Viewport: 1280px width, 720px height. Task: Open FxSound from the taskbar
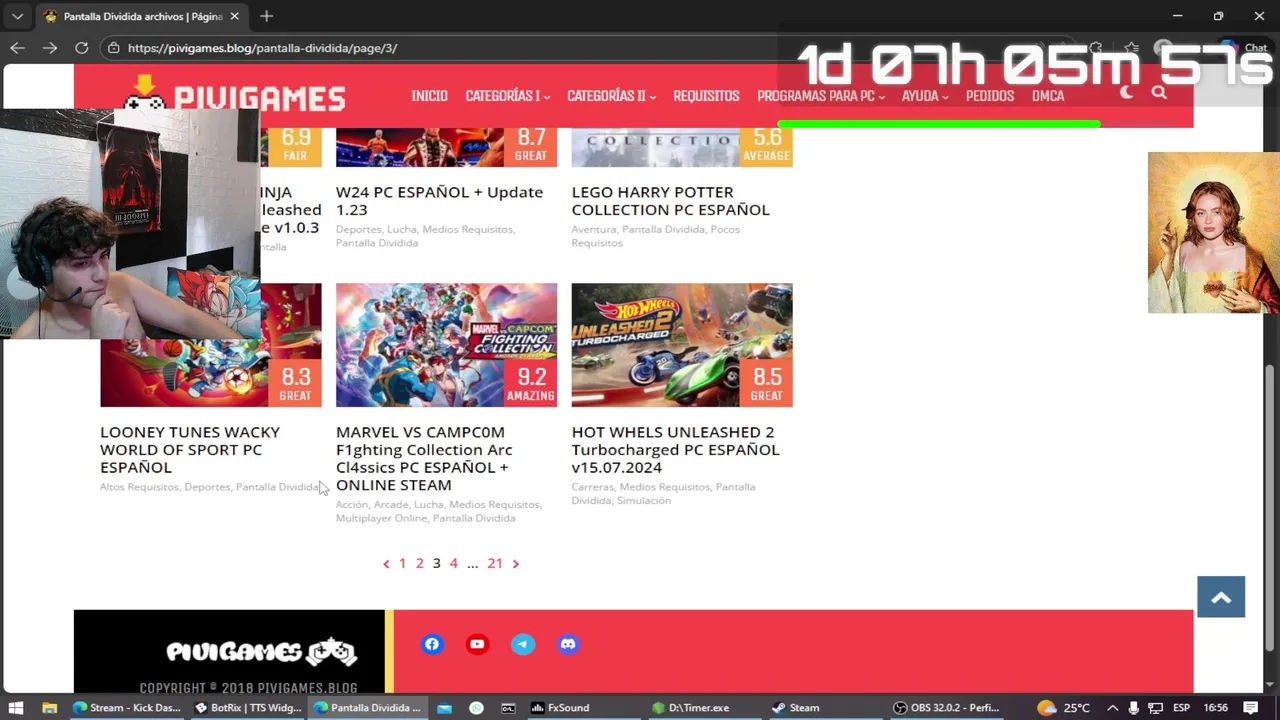(560, 708)
